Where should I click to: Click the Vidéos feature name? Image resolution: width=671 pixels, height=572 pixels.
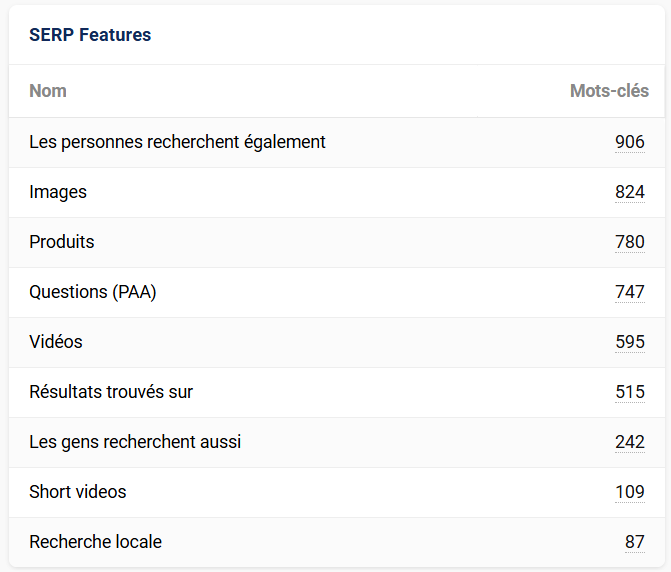(x=56, y=342)
